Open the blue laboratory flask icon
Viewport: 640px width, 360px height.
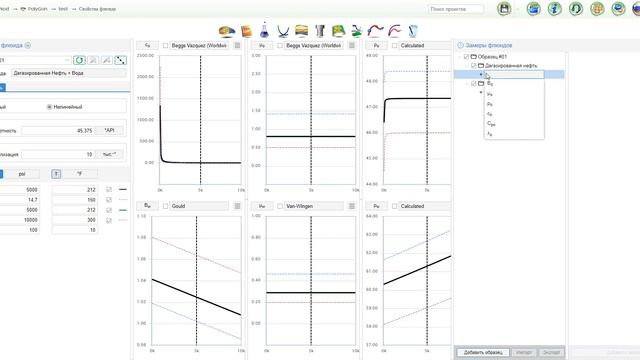(x=264, y=30)
